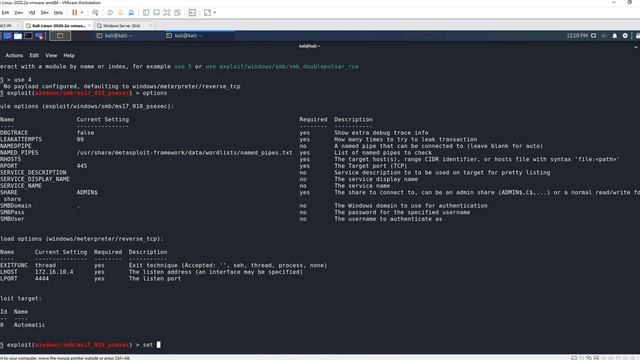Screen dimensions: 640x360
Task: Open the VMware View menu
Action: [19, 13]
